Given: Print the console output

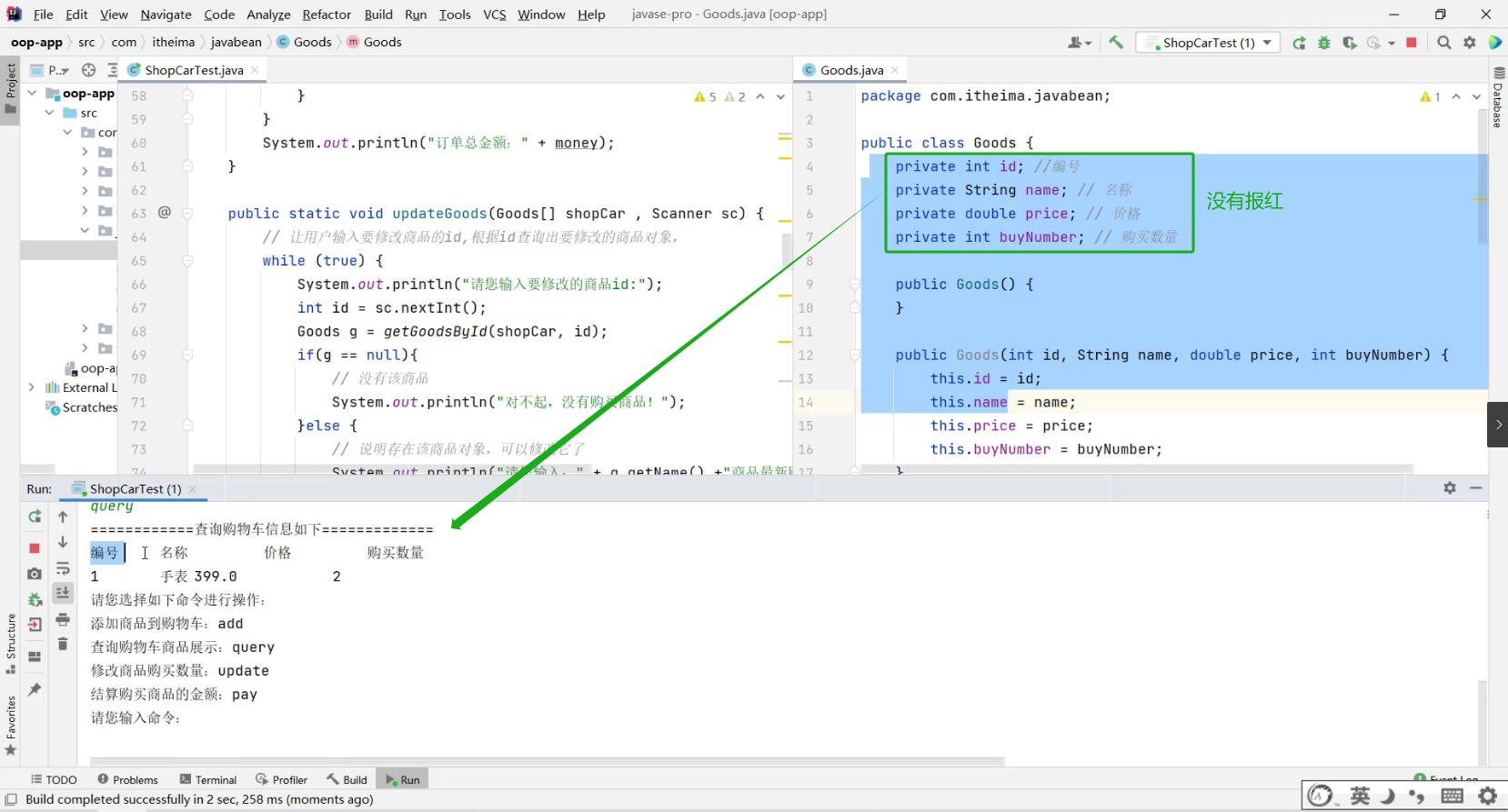Looking at the screenshot, I should pyautogui.click(x=63, y=619).
